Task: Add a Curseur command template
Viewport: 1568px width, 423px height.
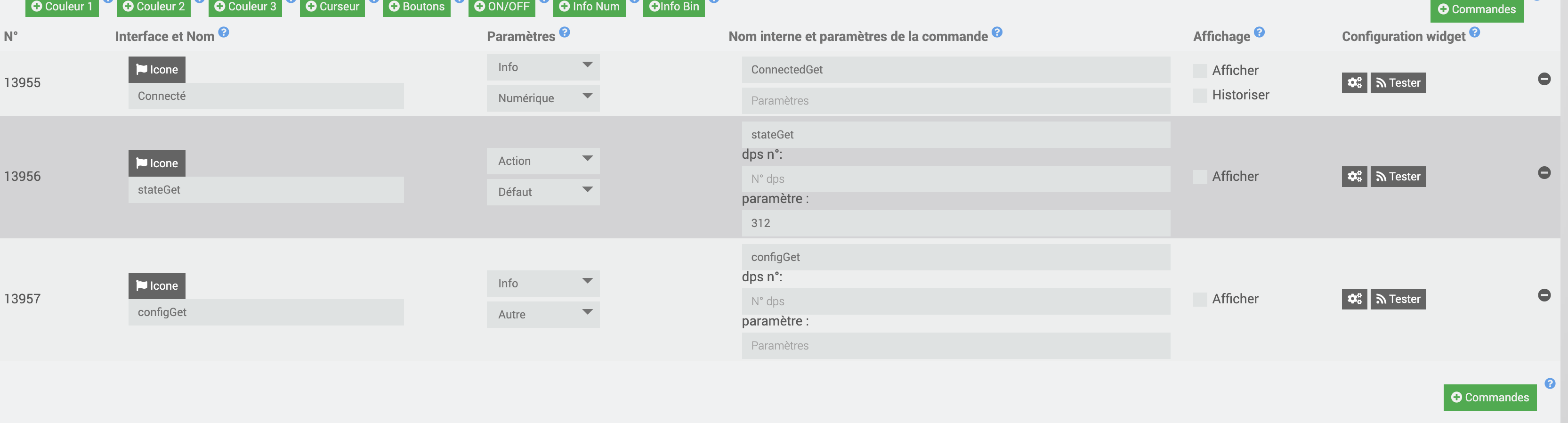Action: [x=332, y=7]
